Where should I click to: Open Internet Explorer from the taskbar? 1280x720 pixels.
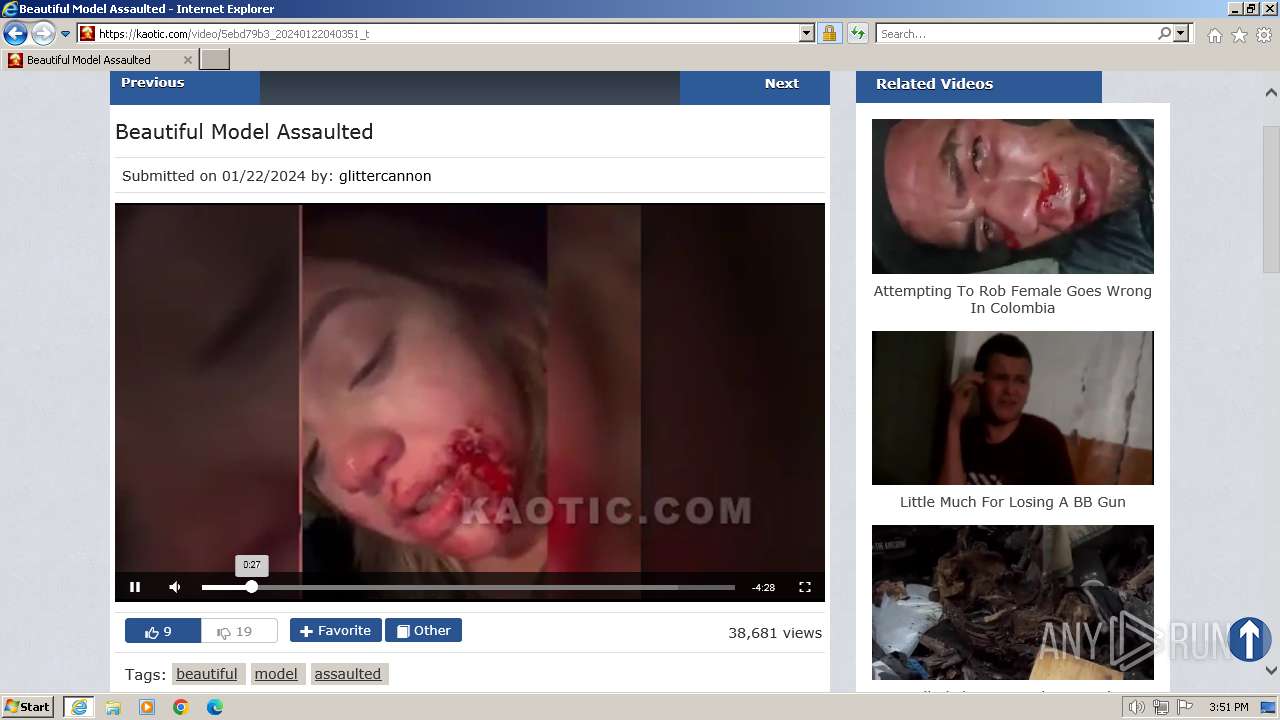(x=79, y=707)
